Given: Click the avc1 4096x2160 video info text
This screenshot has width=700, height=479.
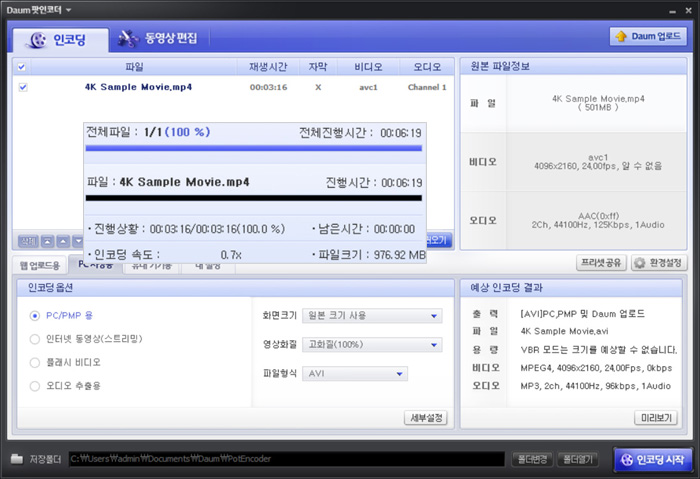Looking at the screenshot, I should coord(598,162).
